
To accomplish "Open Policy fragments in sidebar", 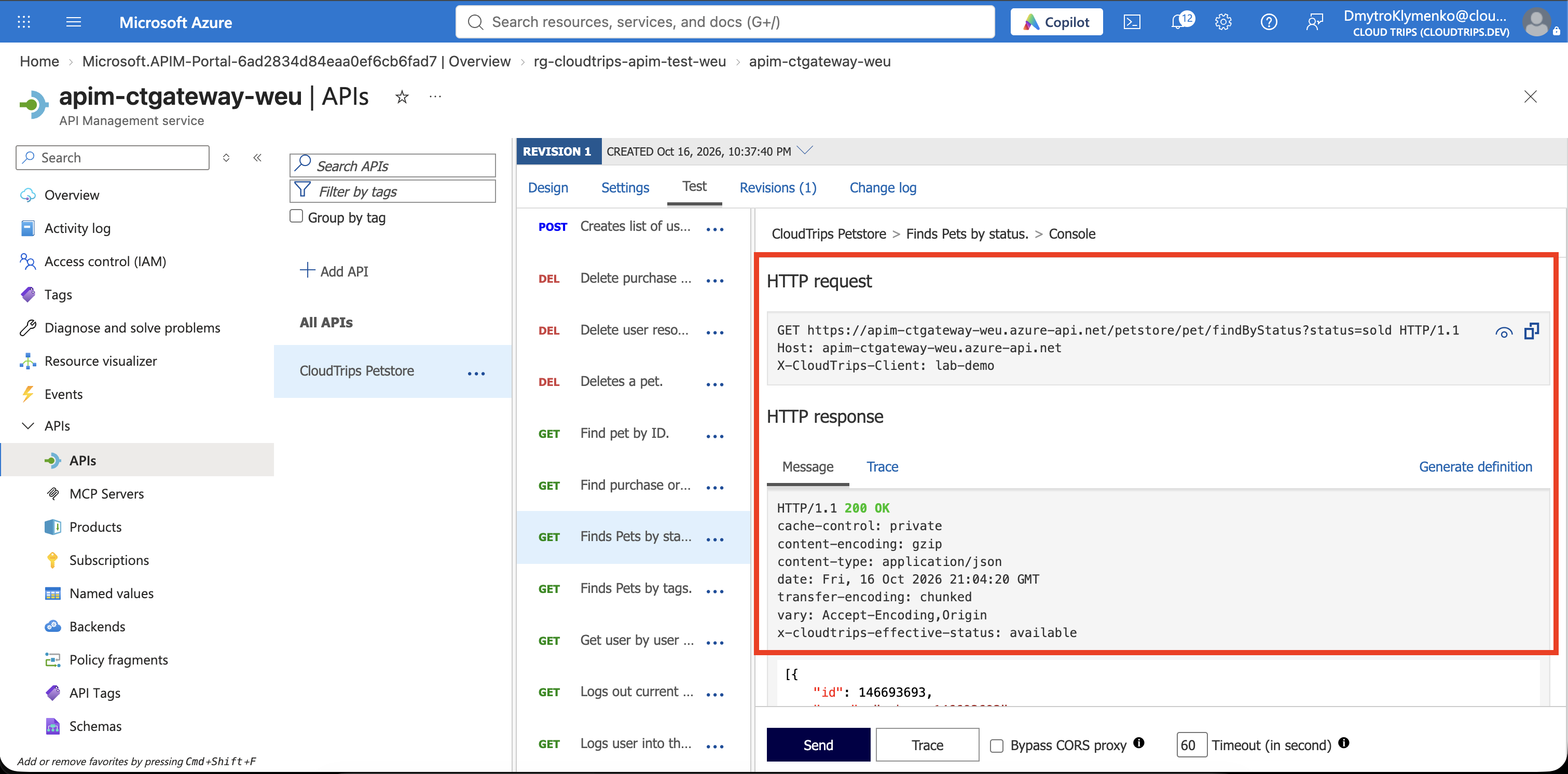I will [x=119, y=659].
